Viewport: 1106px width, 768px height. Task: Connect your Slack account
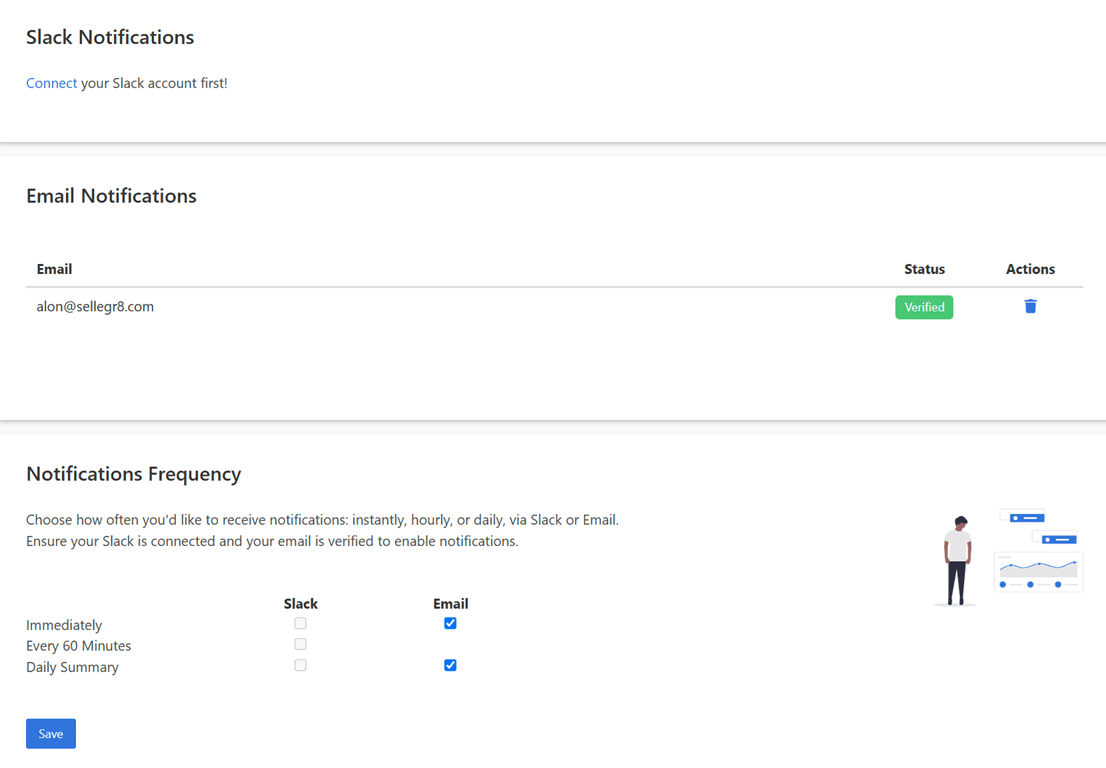(51, 83)
